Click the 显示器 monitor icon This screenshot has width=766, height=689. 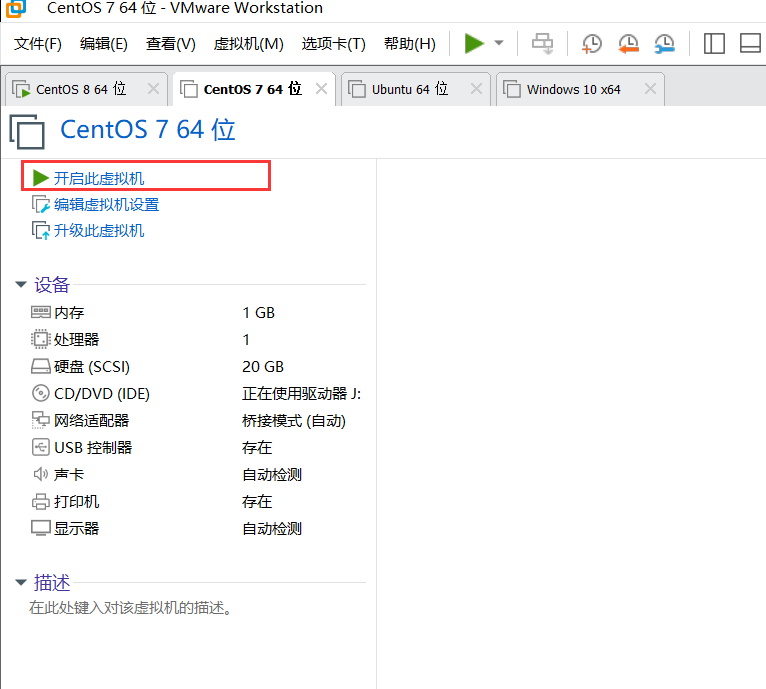(41, 528)
